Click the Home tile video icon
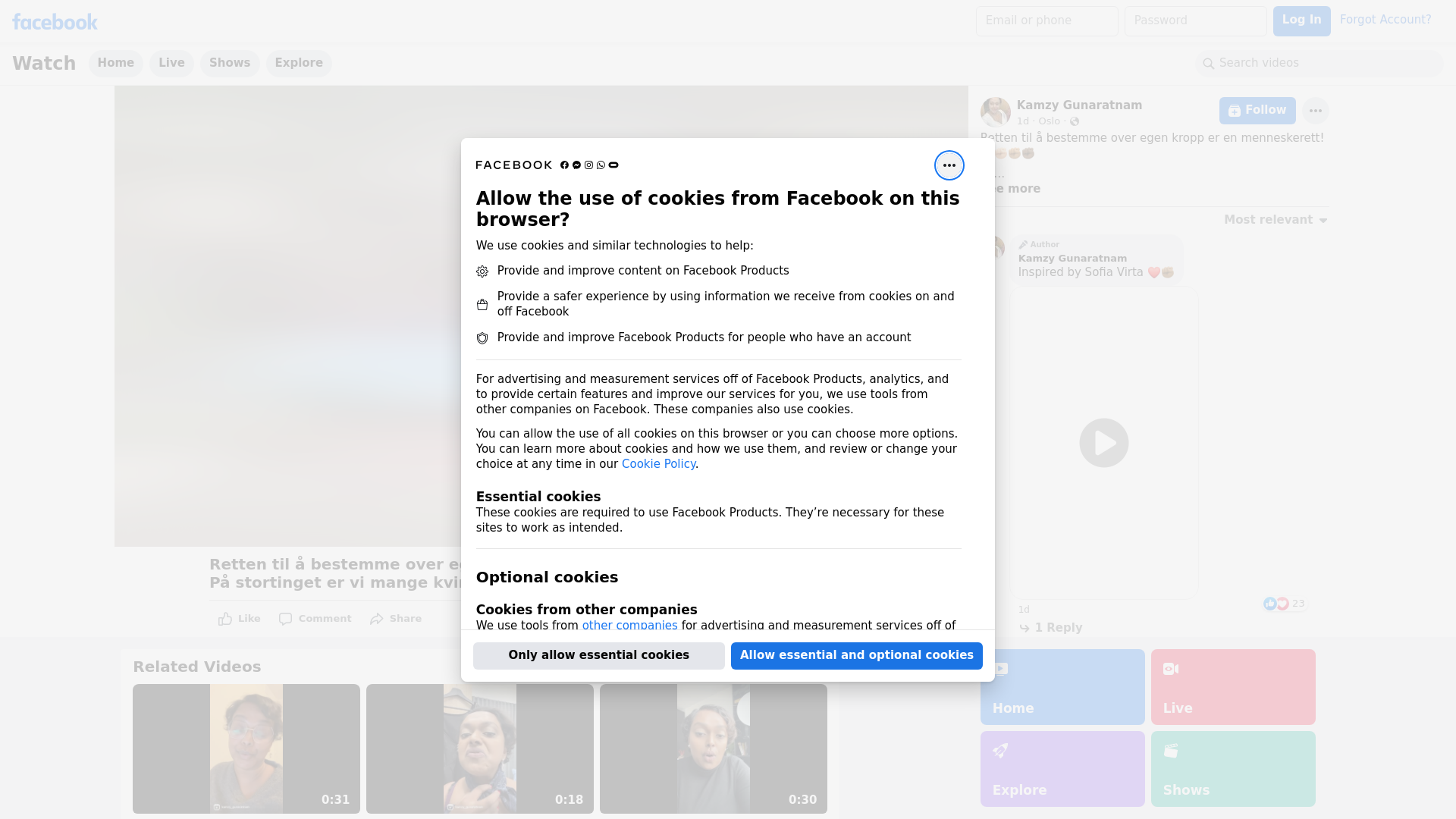This screenshot has height=819, width=1456. (1000, 669)
